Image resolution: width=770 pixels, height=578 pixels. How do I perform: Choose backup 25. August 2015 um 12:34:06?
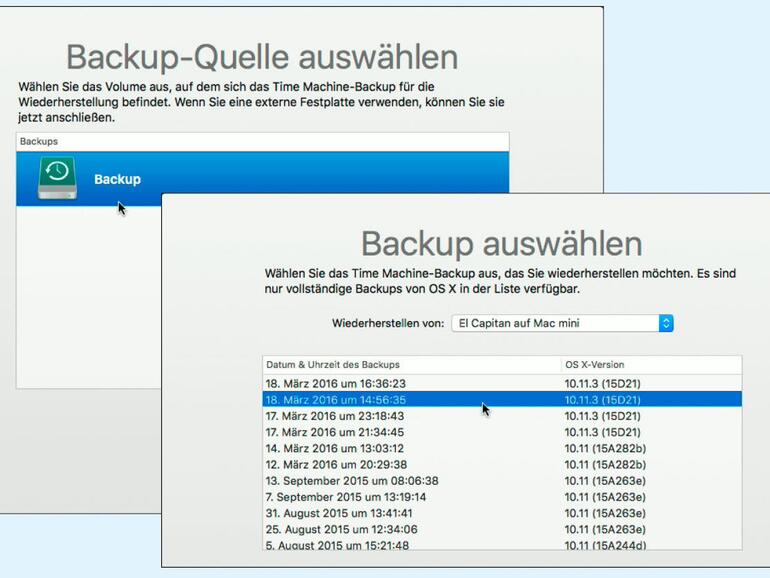341,529
